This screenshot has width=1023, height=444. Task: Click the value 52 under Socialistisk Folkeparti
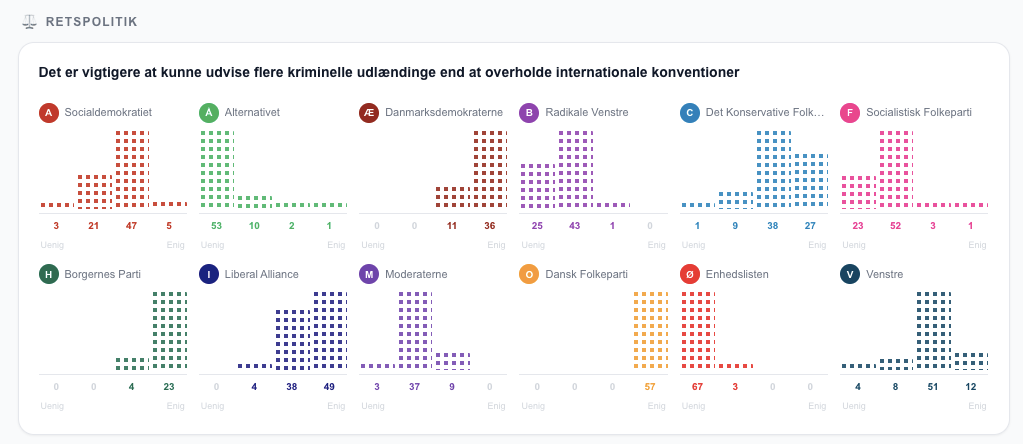[896, 226]
